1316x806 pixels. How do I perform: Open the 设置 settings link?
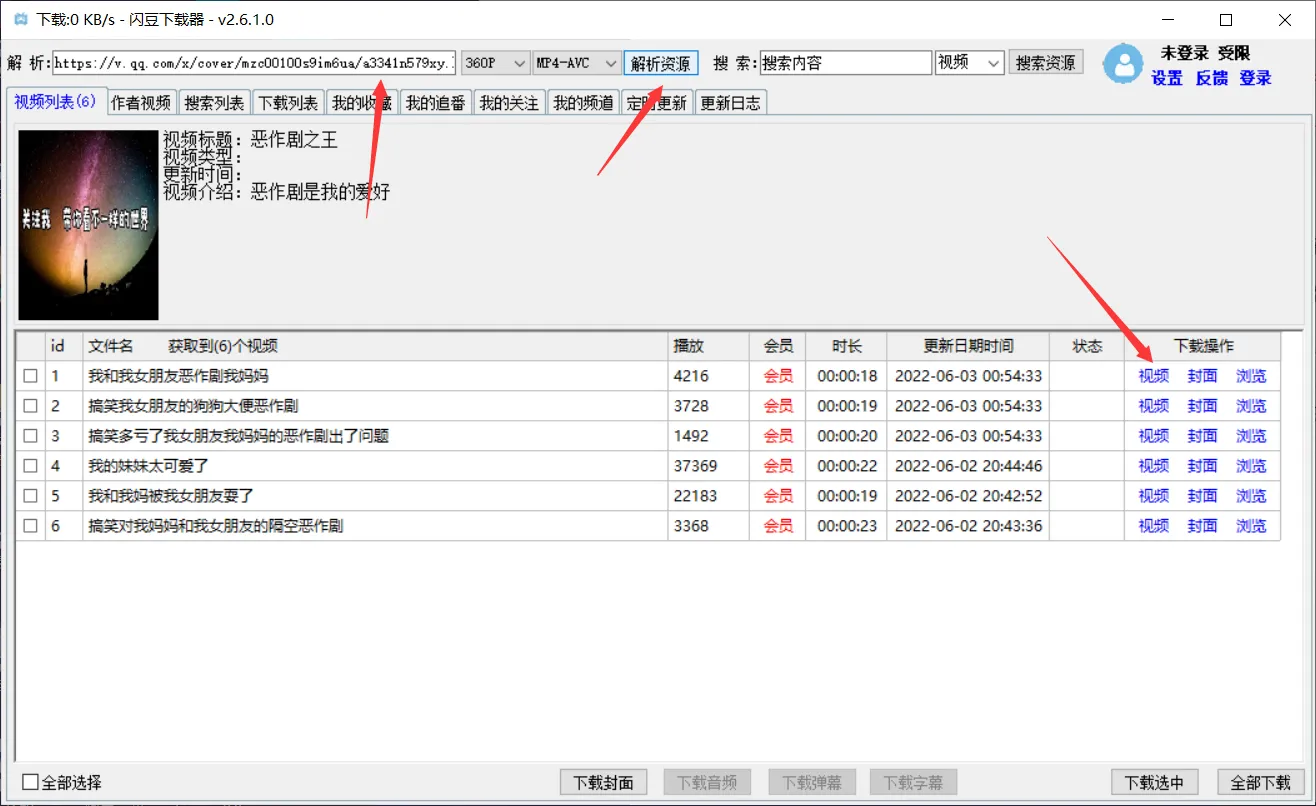point(1167,78)
